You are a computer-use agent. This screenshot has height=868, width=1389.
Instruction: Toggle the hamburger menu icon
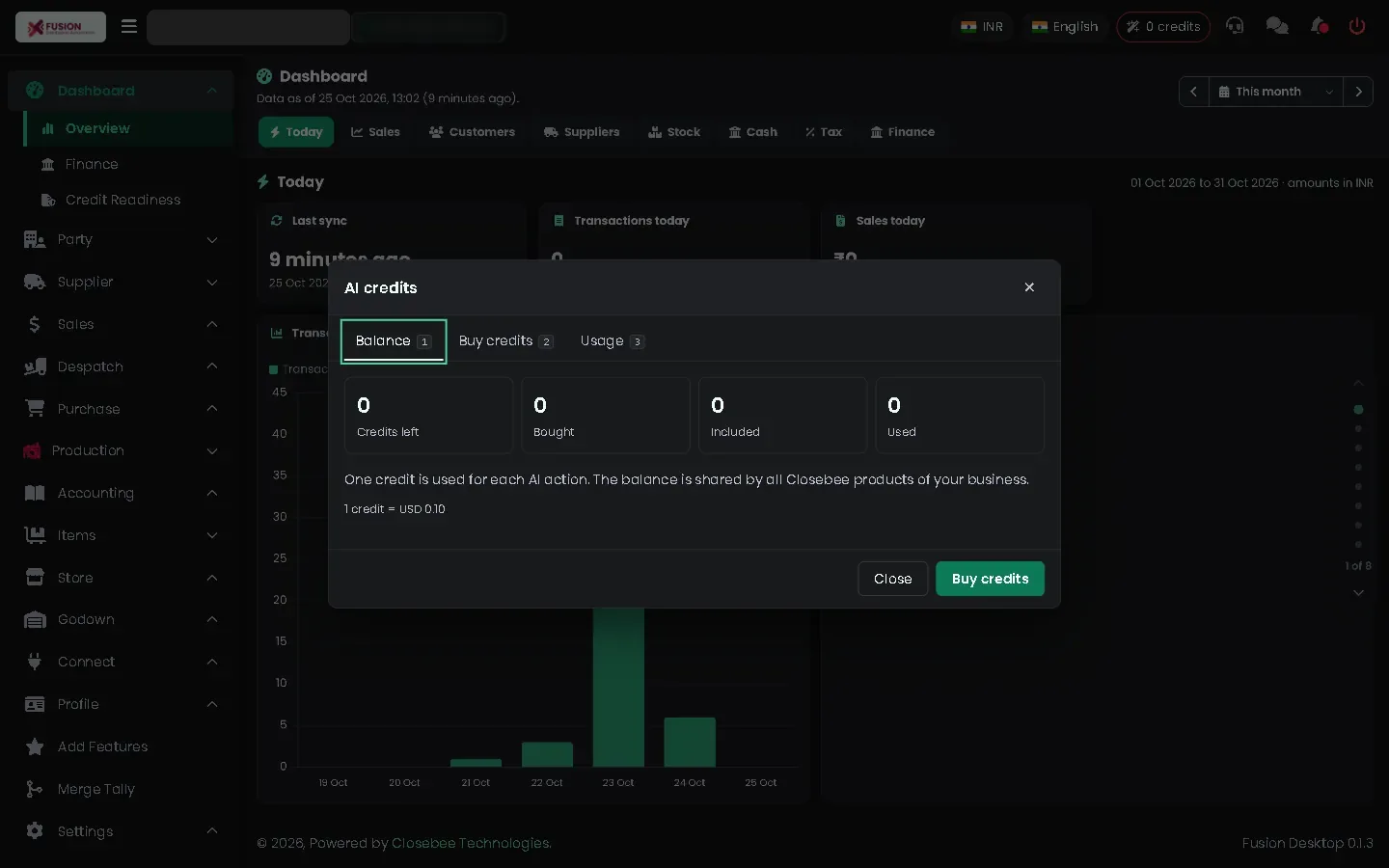[x=129, y=27]
